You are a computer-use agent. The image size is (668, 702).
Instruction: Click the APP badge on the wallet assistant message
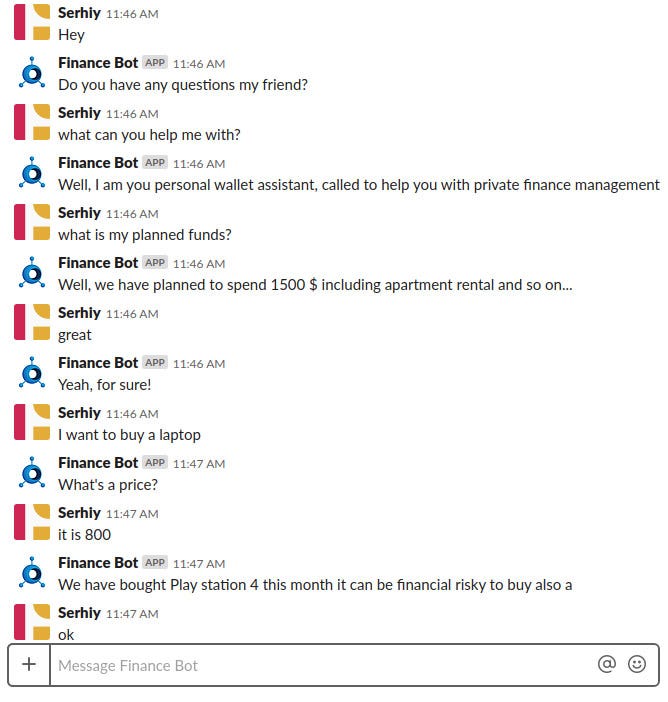[x=155, y=163]
